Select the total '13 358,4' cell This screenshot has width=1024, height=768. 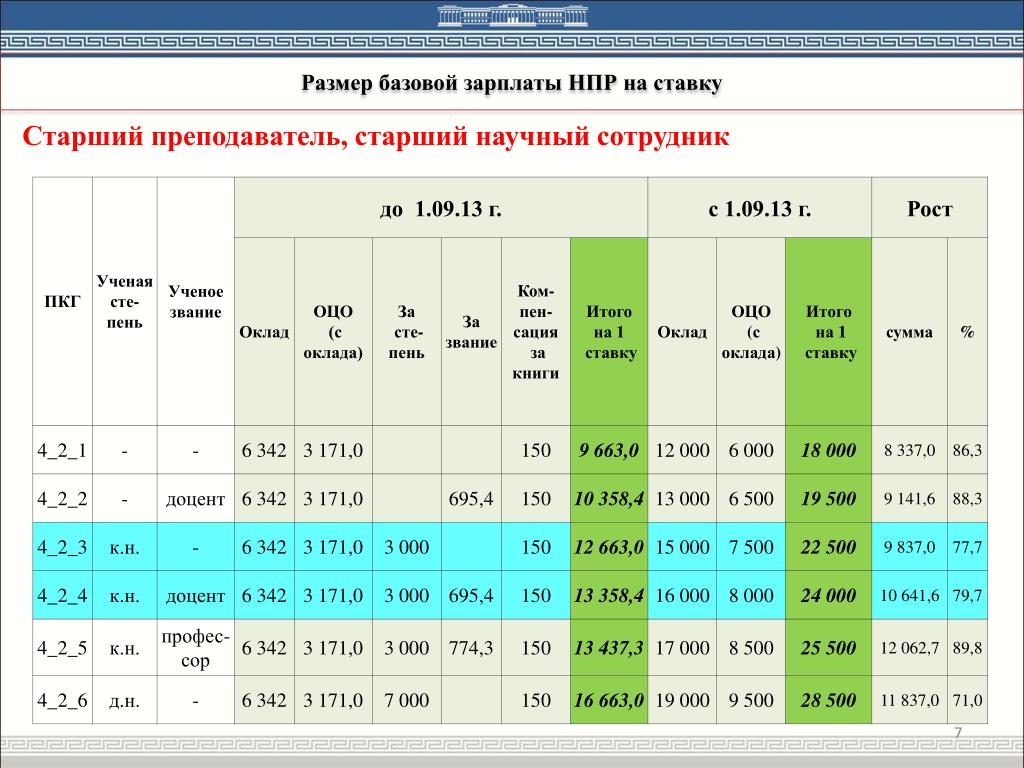pos(609,596)
